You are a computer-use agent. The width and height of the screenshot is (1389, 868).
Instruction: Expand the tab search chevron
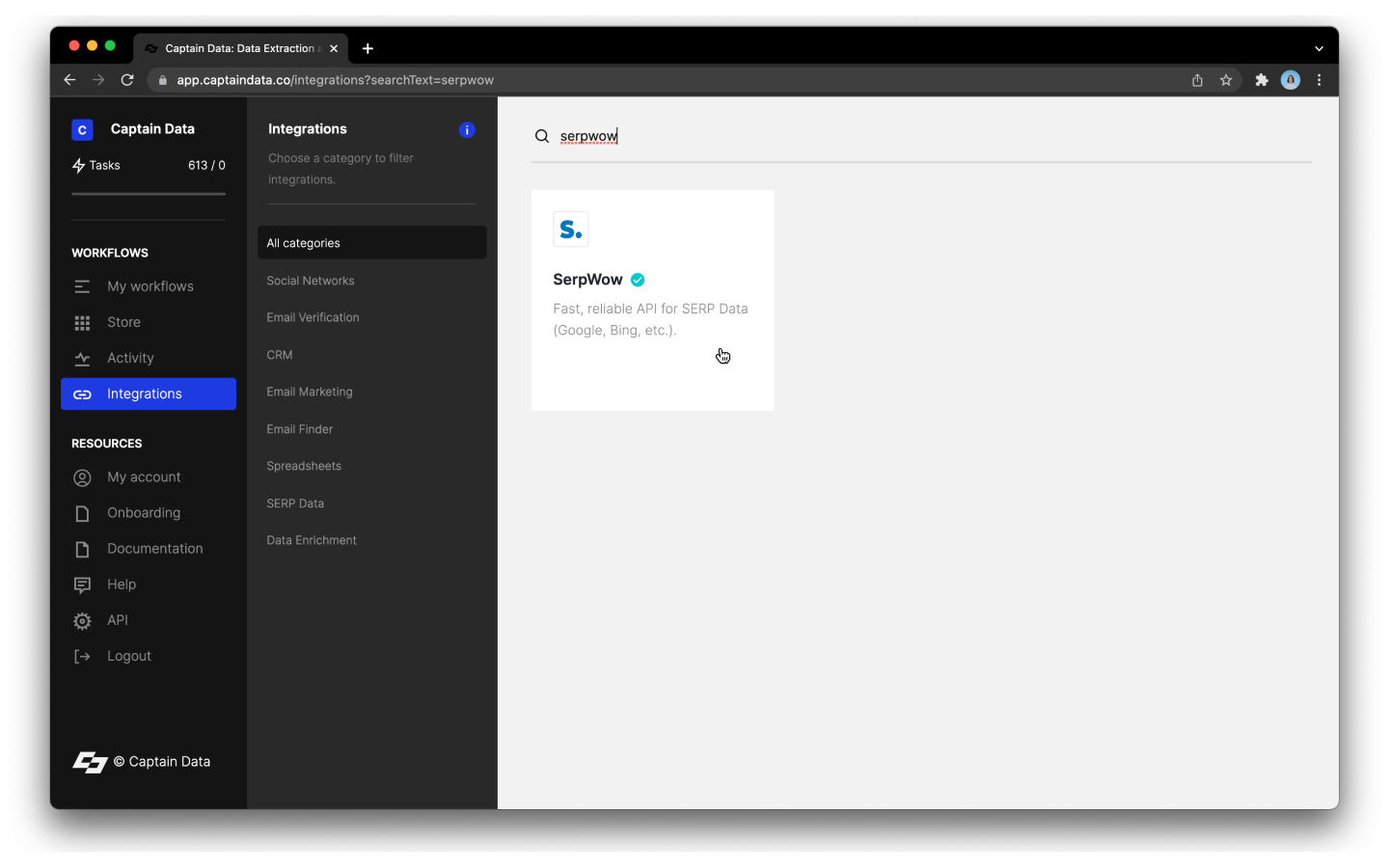coord(1319,48)
